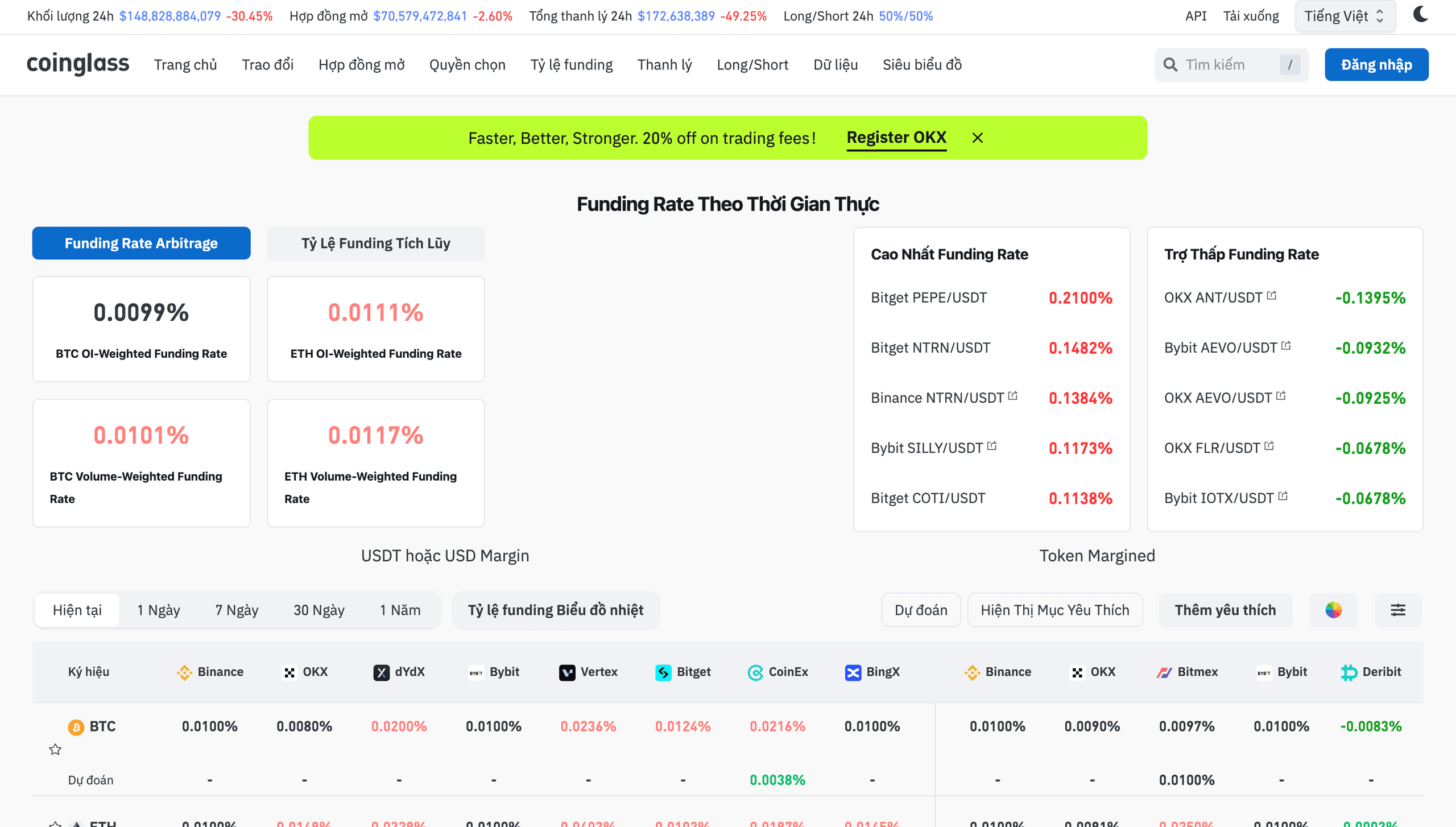1456x827 pixels.
Task: Select the 1 Ngày tab
Action: tap(159, 610)
